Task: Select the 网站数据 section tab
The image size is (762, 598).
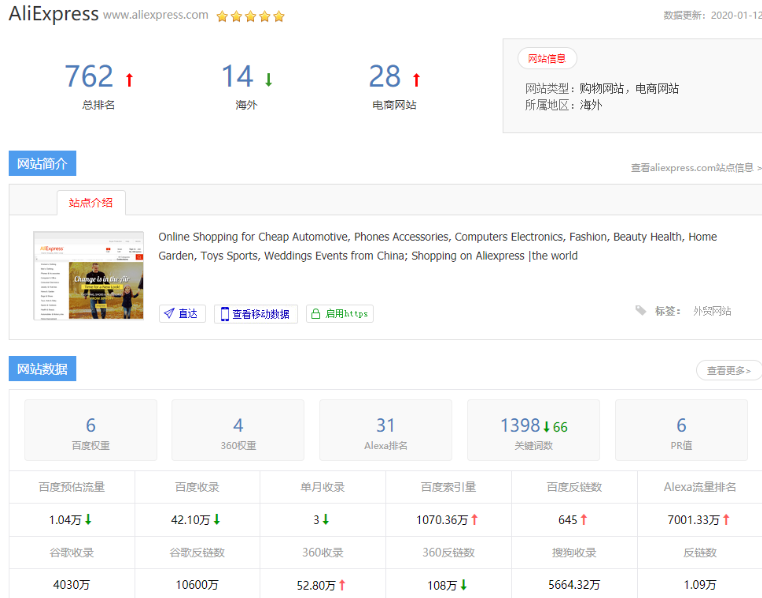Action: (42, 369)
